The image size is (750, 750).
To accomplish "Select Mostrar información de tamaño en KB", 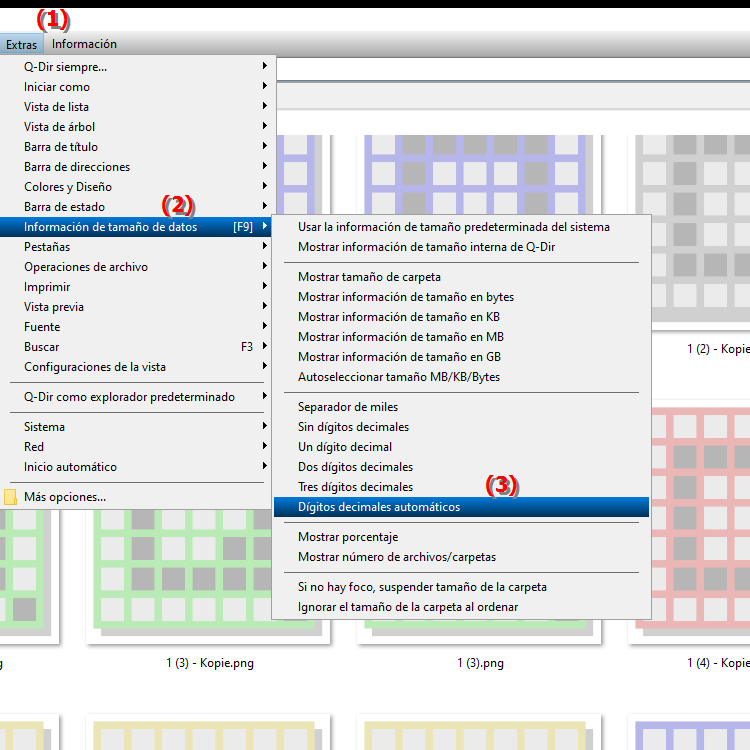I will tap(462, 317).
